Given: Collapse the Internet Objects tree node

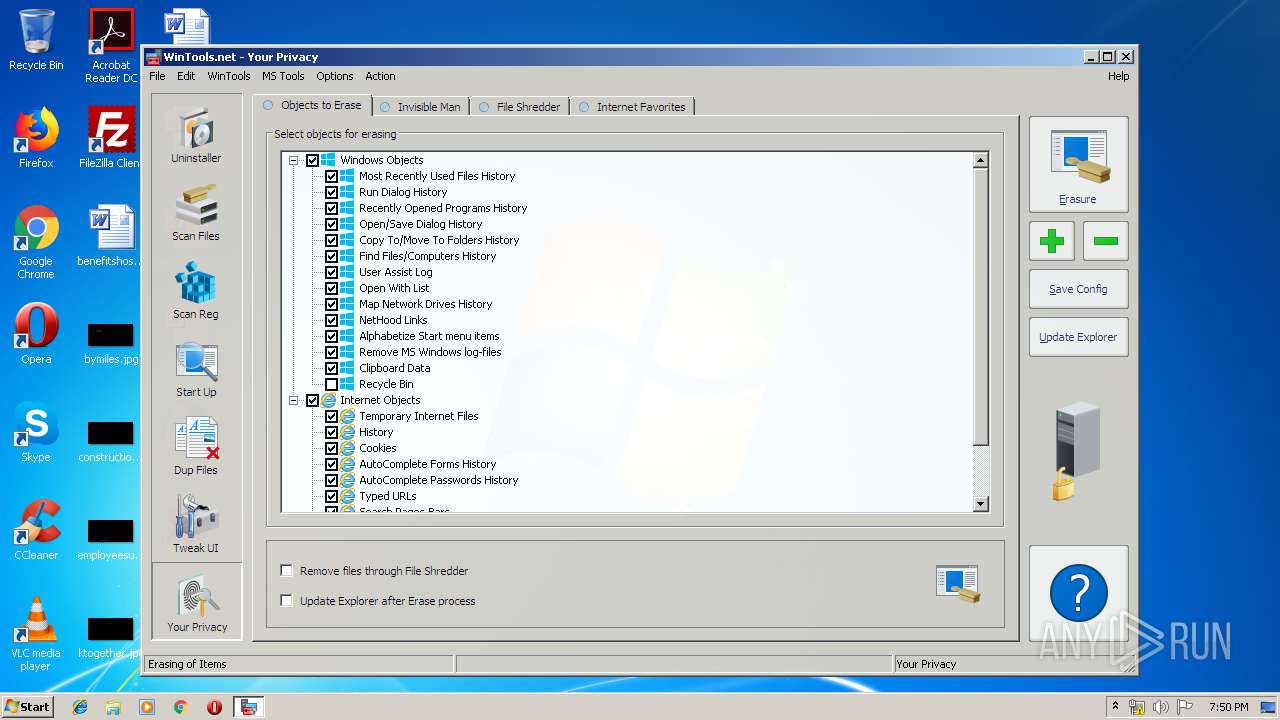Looking at the screenshot, I should pos(294,400).
